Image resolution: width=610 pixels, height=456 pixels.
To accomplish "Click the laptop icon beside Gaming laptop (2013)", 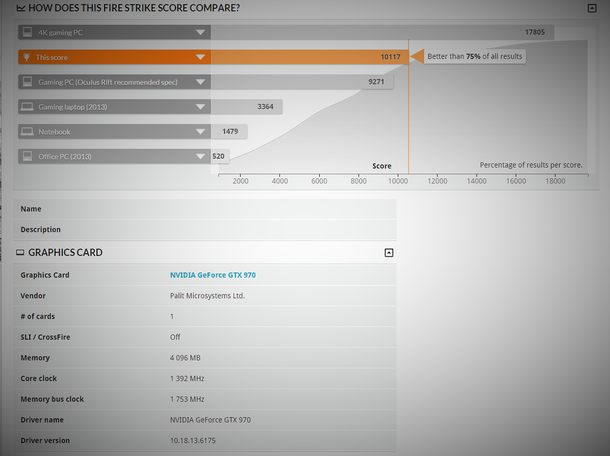I will click(x=27, y=107).
